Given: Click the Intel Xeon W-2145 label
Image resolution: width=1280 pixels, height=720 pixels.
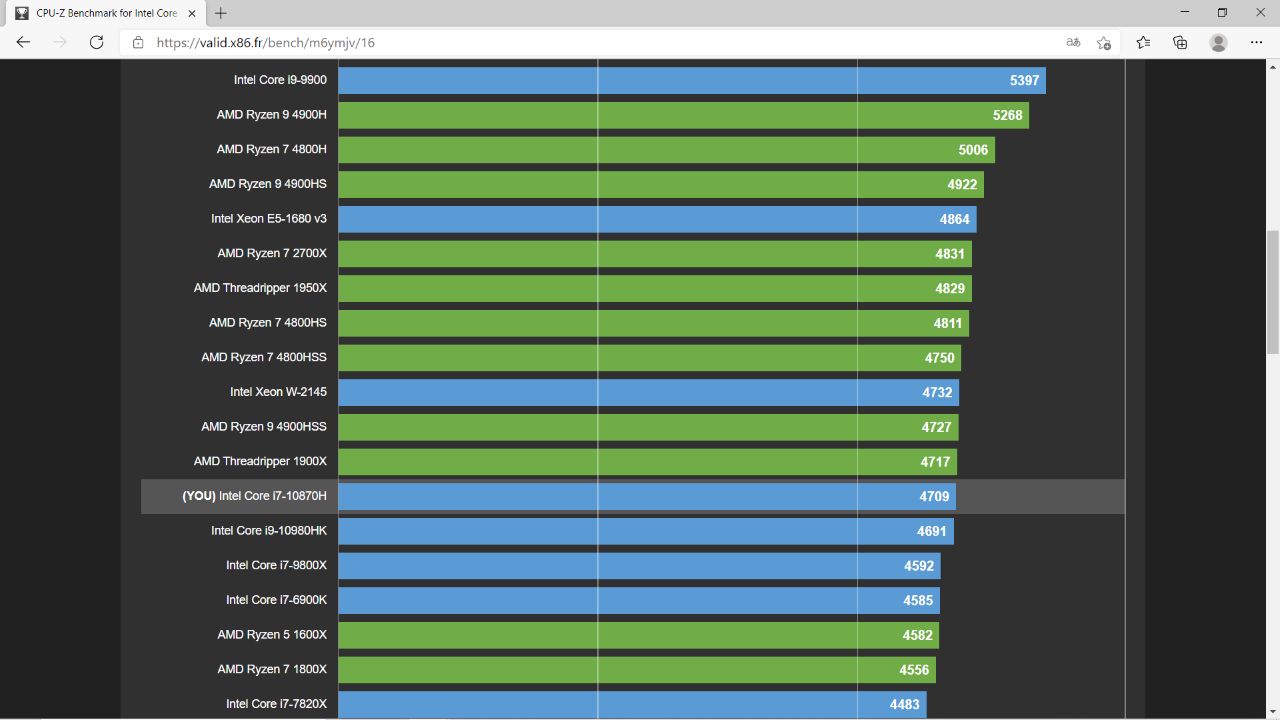Looking at the screenshot, I should [278, 392].
